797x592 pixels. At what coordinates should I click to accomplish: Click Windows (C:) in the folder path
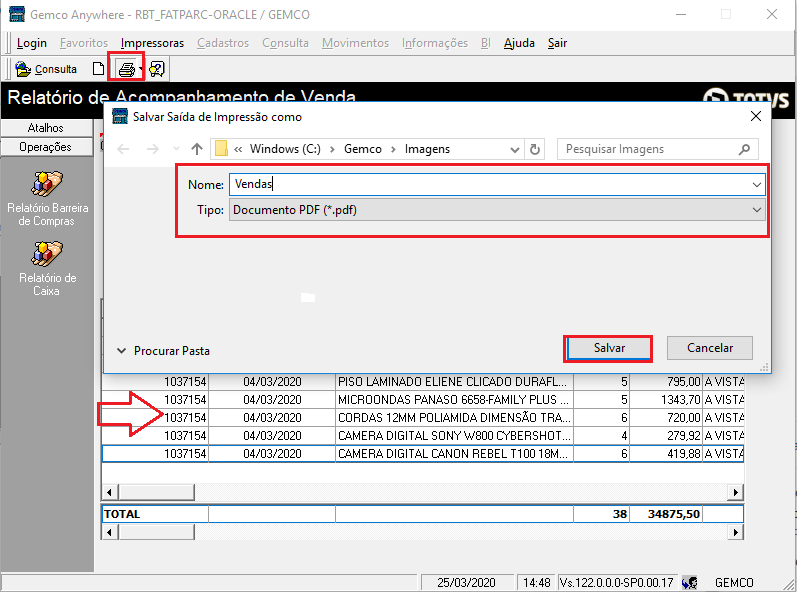(285, 149)
